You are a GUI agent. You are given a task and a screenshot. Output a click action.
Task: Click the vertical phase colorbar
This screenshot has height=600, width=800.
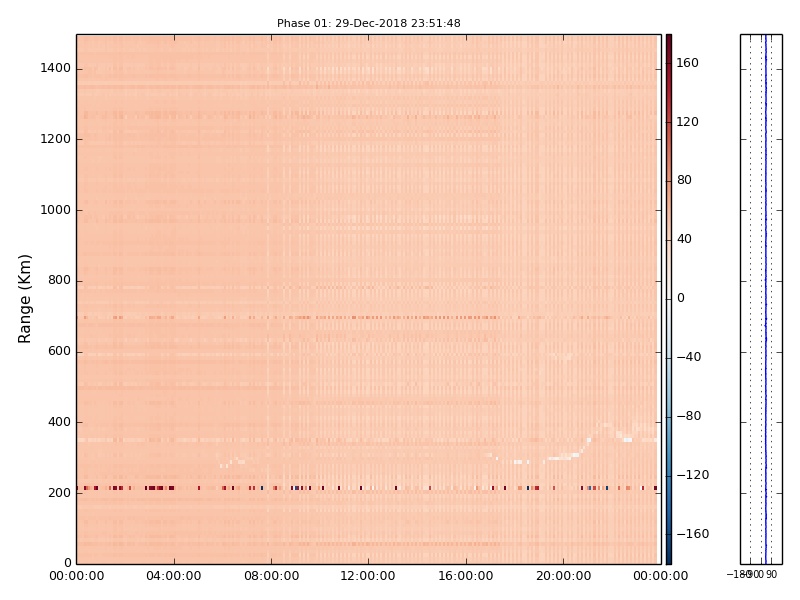pos(669,299)
